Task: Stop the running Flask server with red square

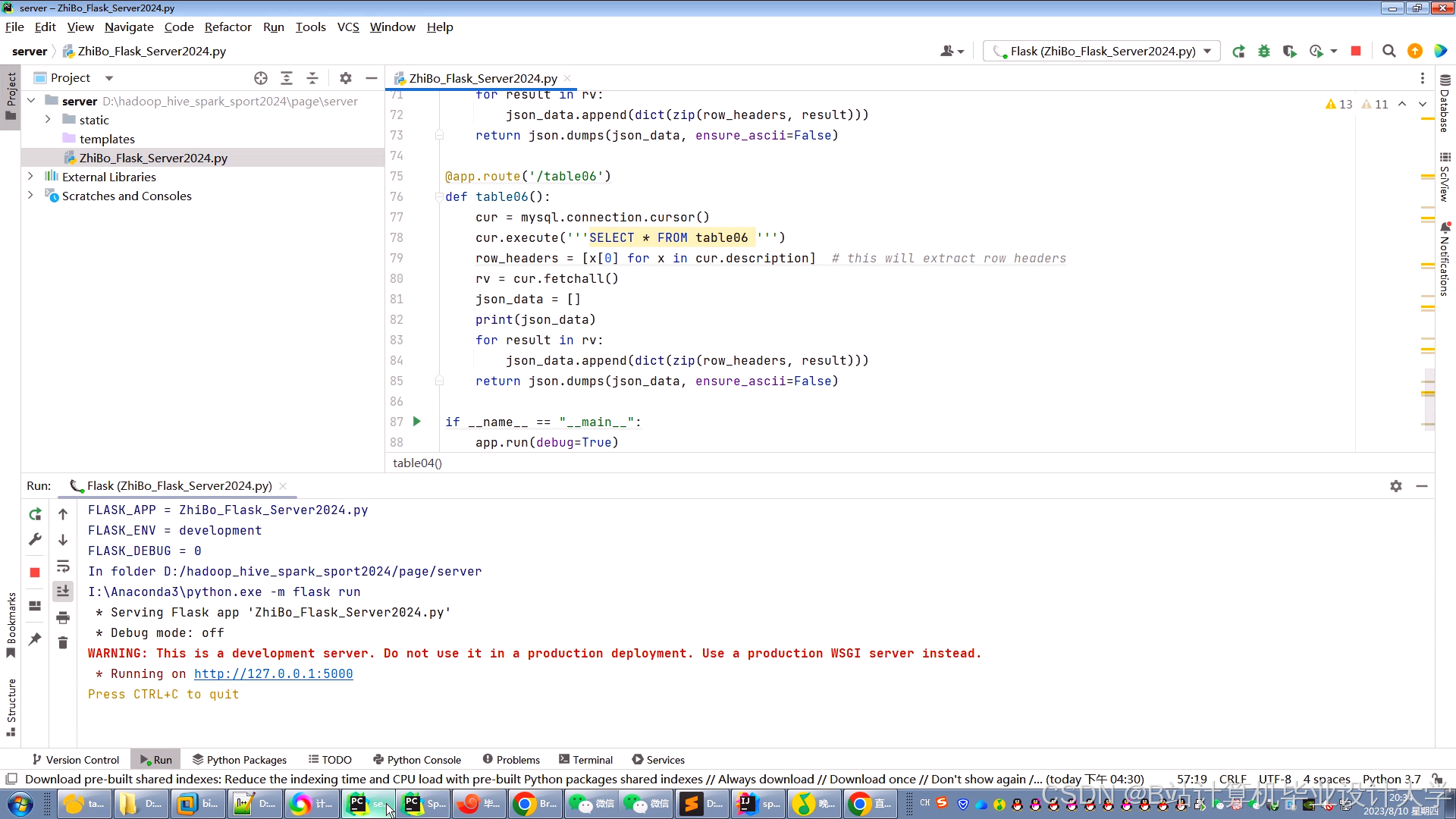Action: 1356,52
